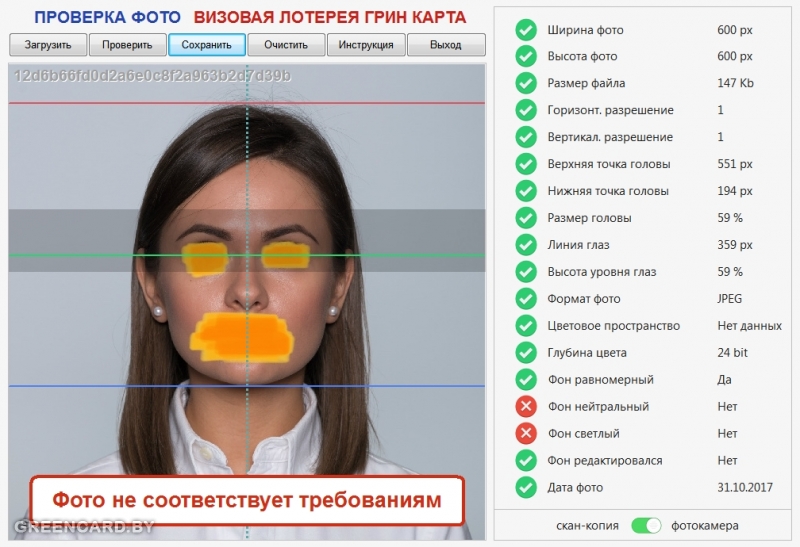Viewport: 800px width, 547px height.
Task: Click green check icon for Размер файла
Action: pyautogui.click(x=526, y=83)
